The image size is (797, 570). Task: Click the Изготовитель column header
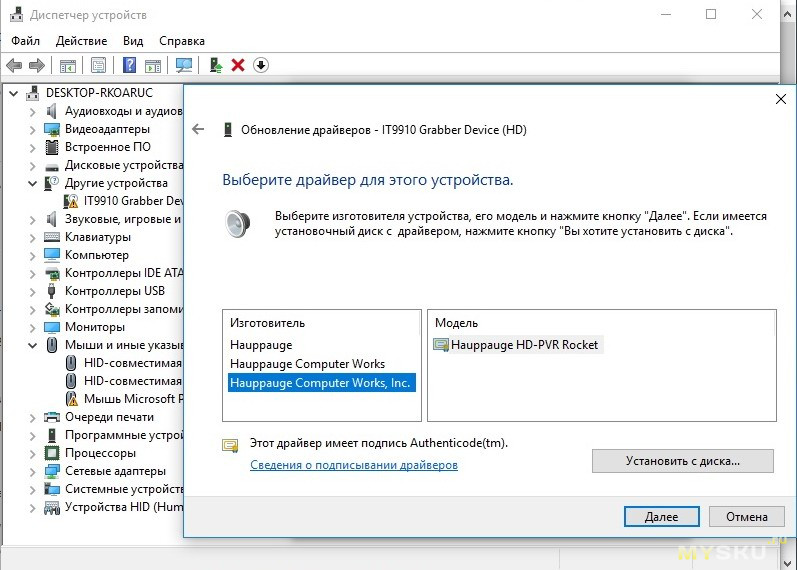pos(267,323)
